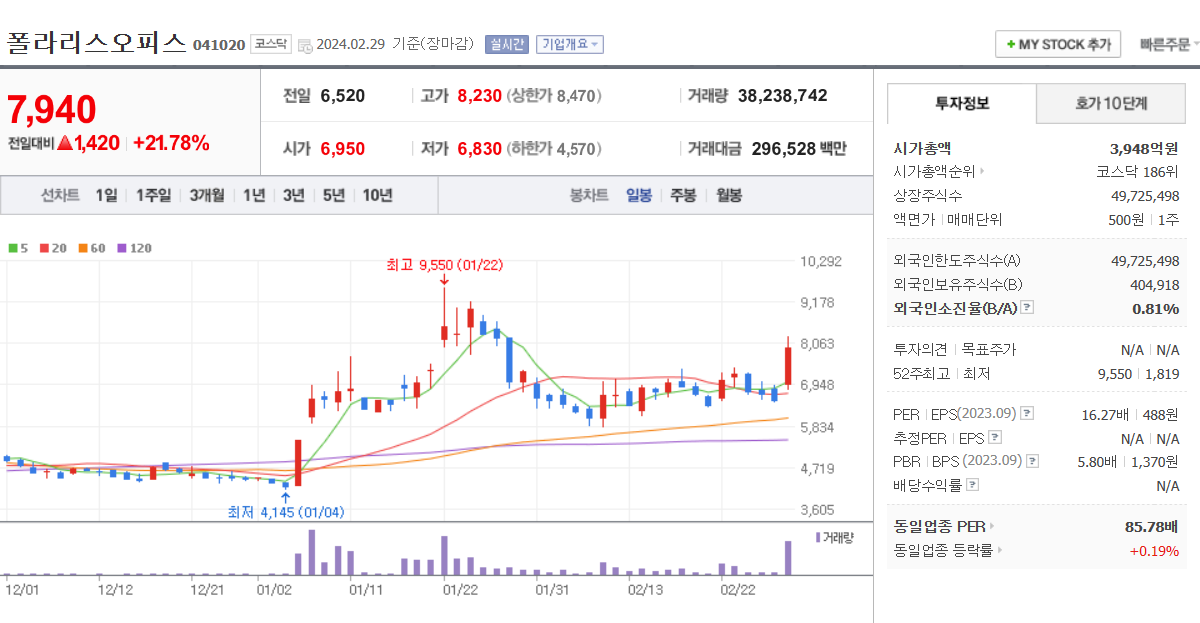Click the red 20-day moving average legend marker

(43, 248)
